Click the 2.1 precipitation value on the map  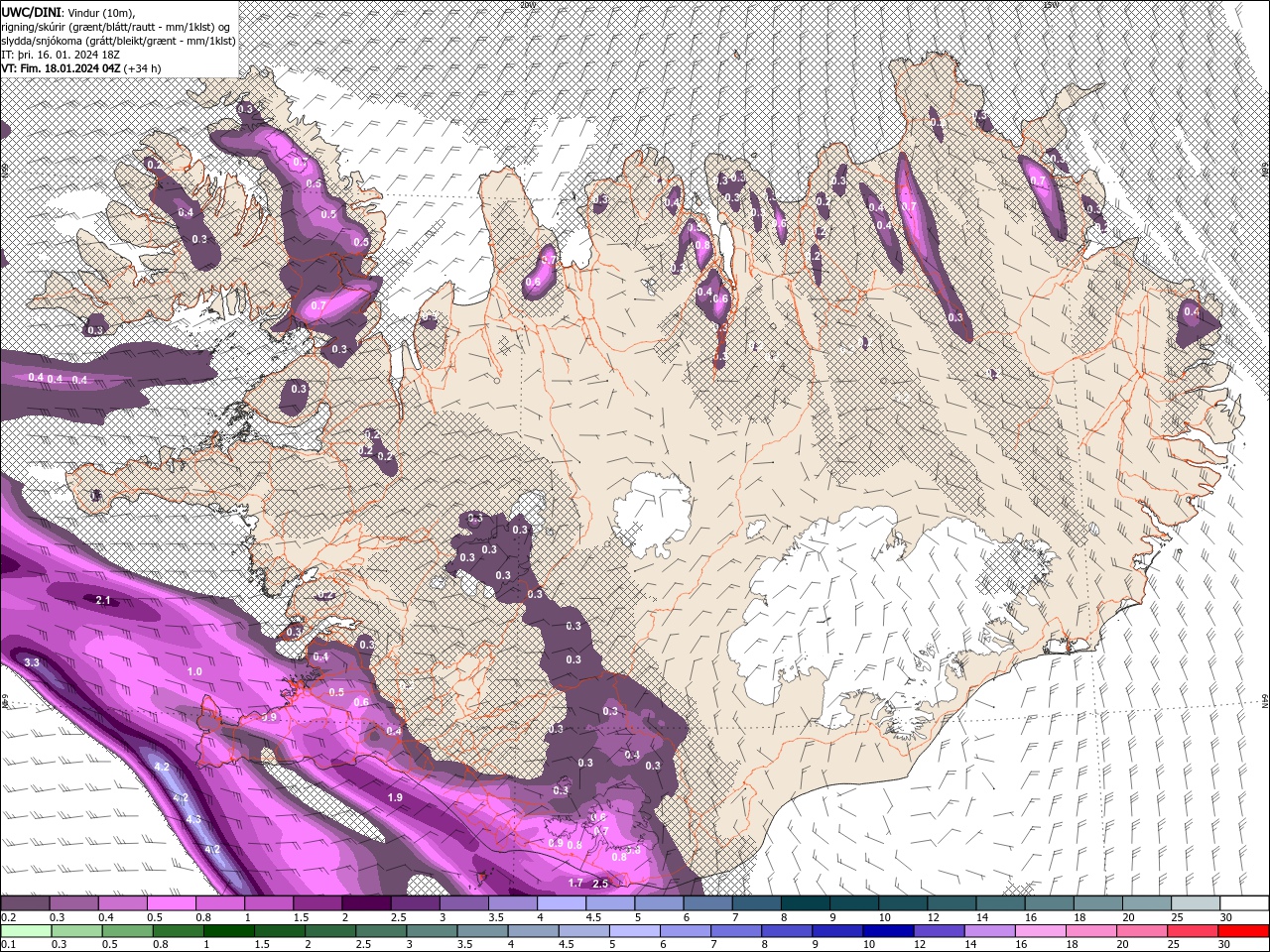pos(103,601)
